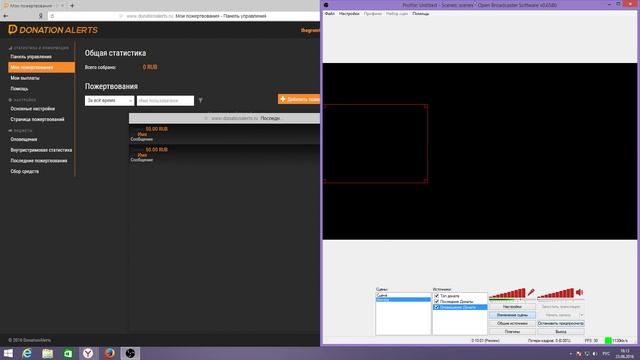
Task: Open 'Внутристримовая статистика' in the sidebar
Action: click(x=41, y=150)
